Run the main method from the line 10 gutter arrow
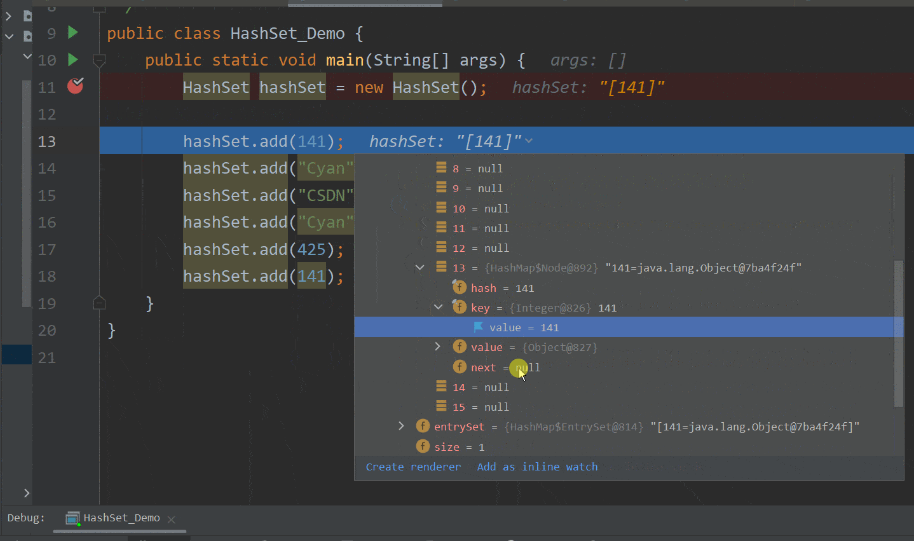Image resolution: width=914 pixels, height=541 pixels. 73,59
